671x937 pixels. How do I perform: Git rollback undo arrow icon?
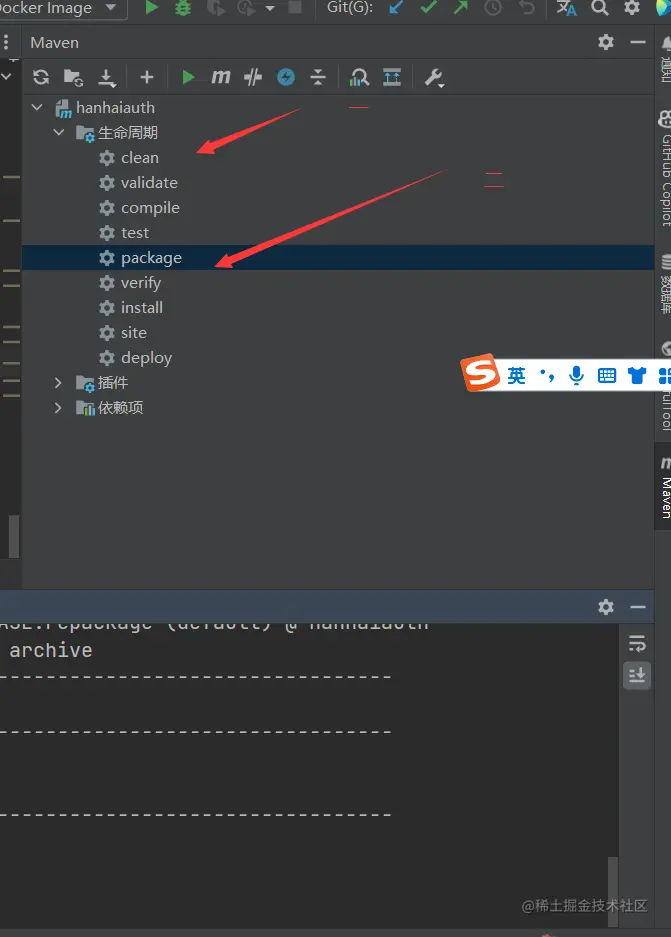click(x=526, y=8)
